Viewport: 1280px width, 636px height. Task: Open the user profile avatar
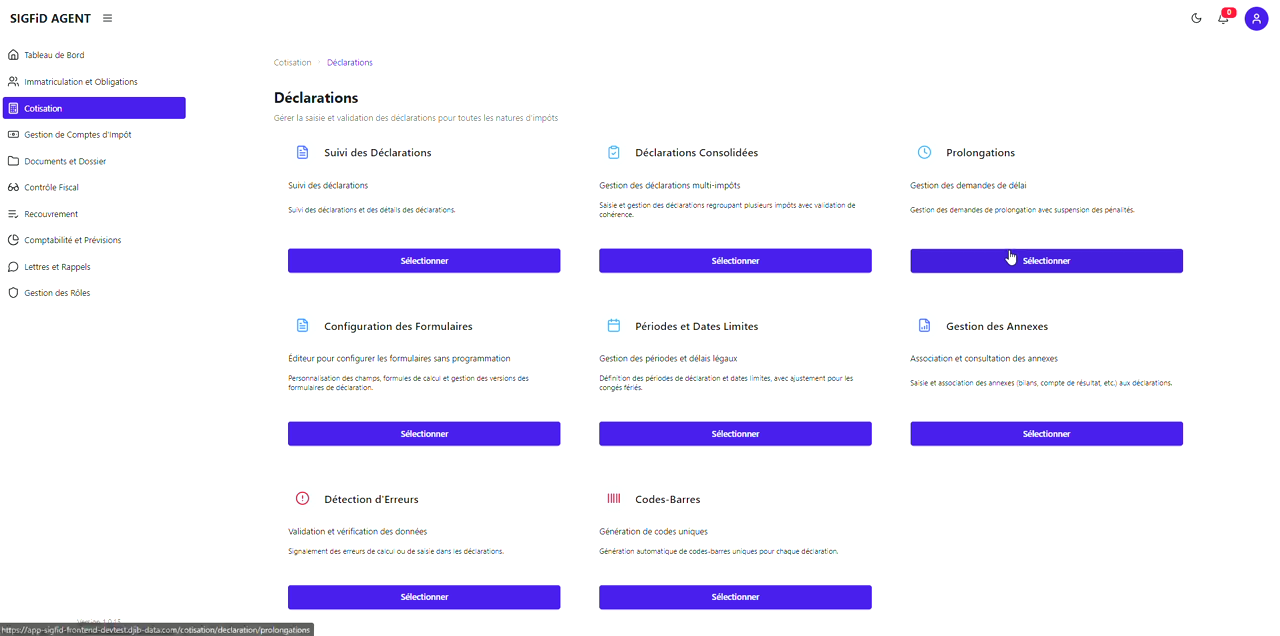point(1256,19)
